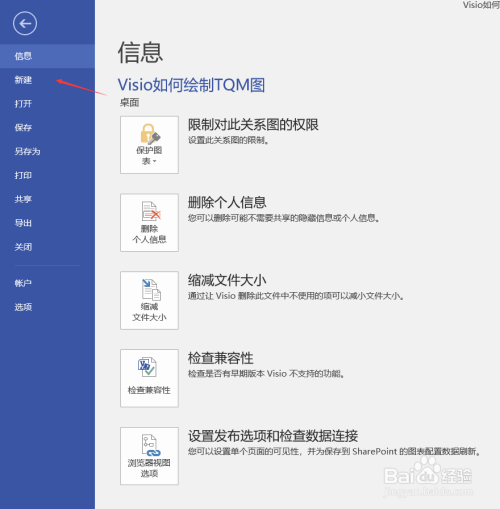
Task: Click the document title Visio如何绘制TQM图
Action: click(191, 85)
